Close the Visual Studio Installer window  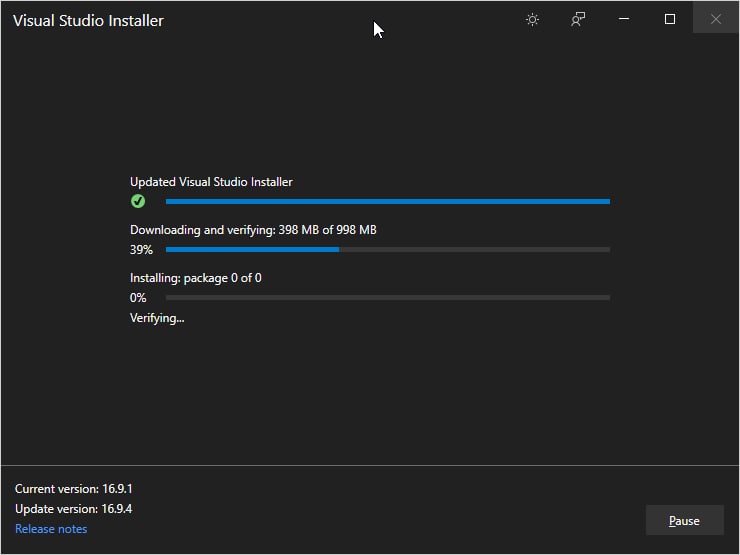(x=716, y=19)
